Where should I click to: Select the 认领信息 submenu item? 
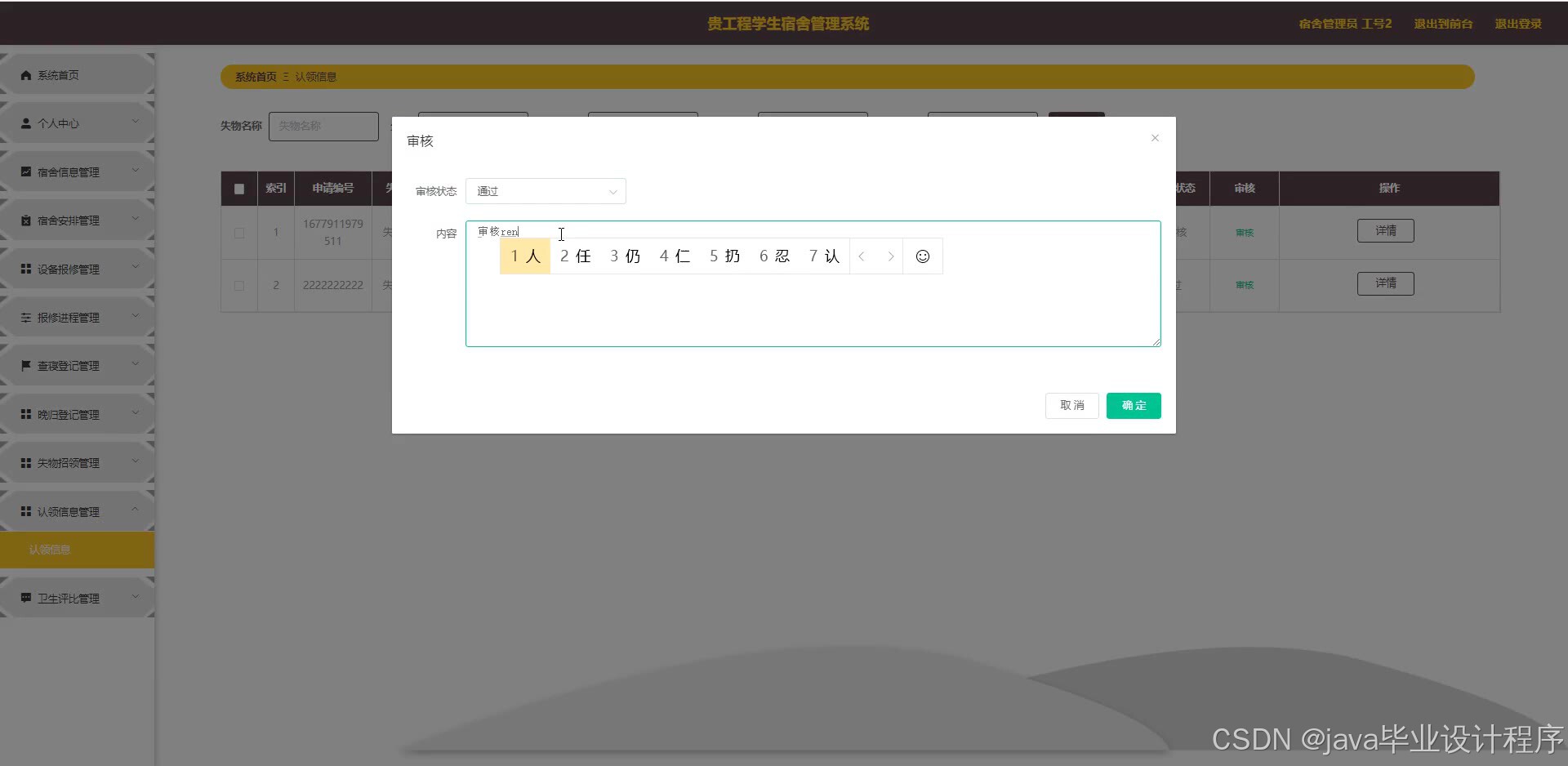pyautogui.click(x=78, y=550)
